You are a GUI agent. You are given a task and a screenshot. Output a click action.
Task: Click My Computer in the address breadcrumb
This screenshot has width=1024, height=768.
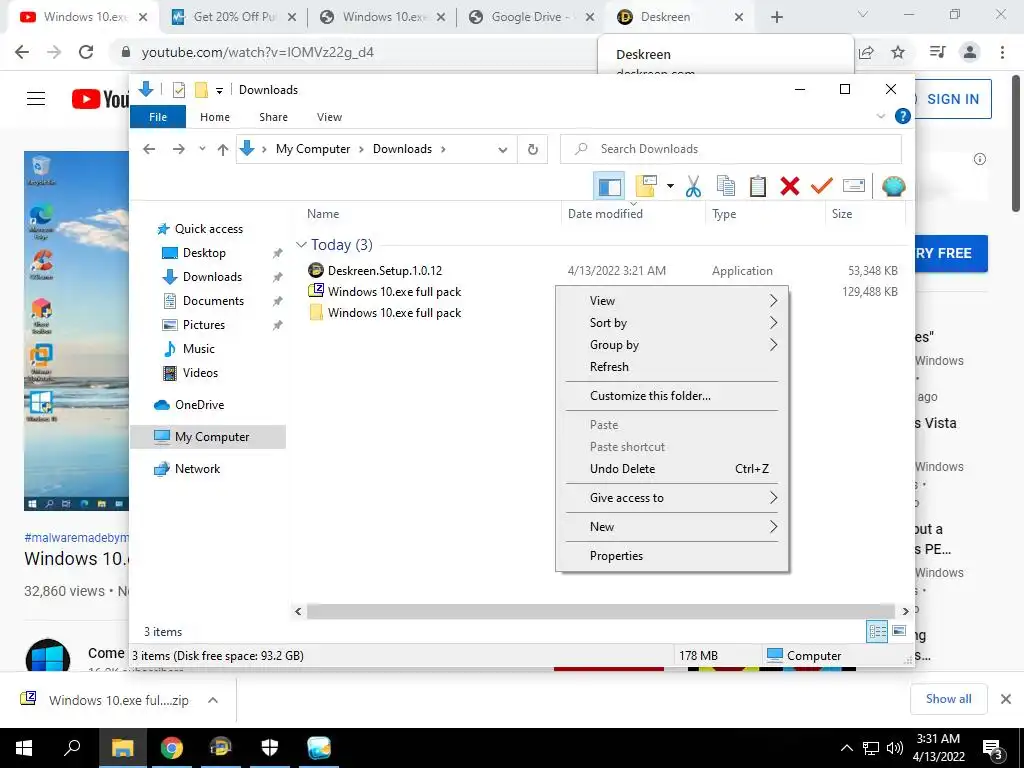click(x=313, y=149)
